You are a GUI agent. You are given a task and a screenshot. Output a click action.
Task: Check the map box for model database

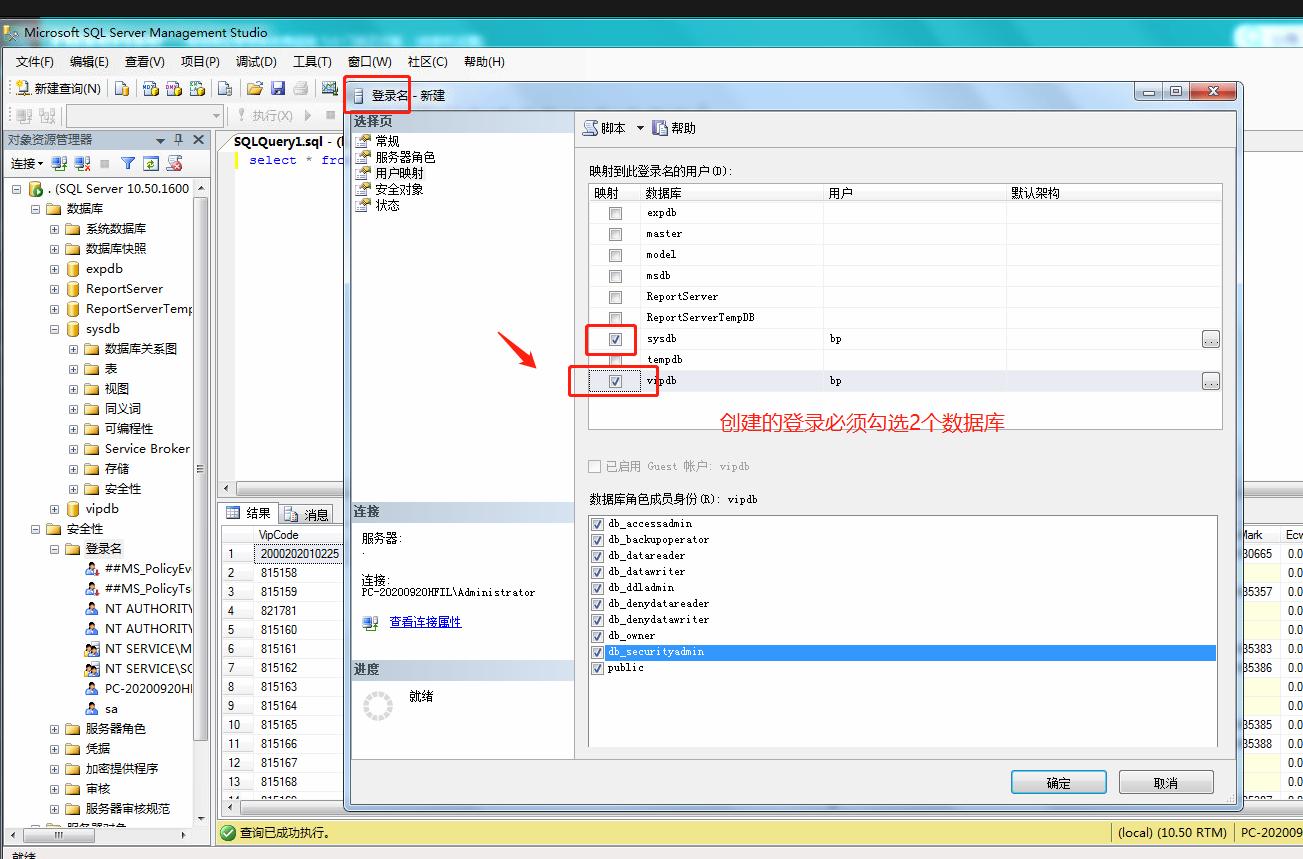coord(615,255)
